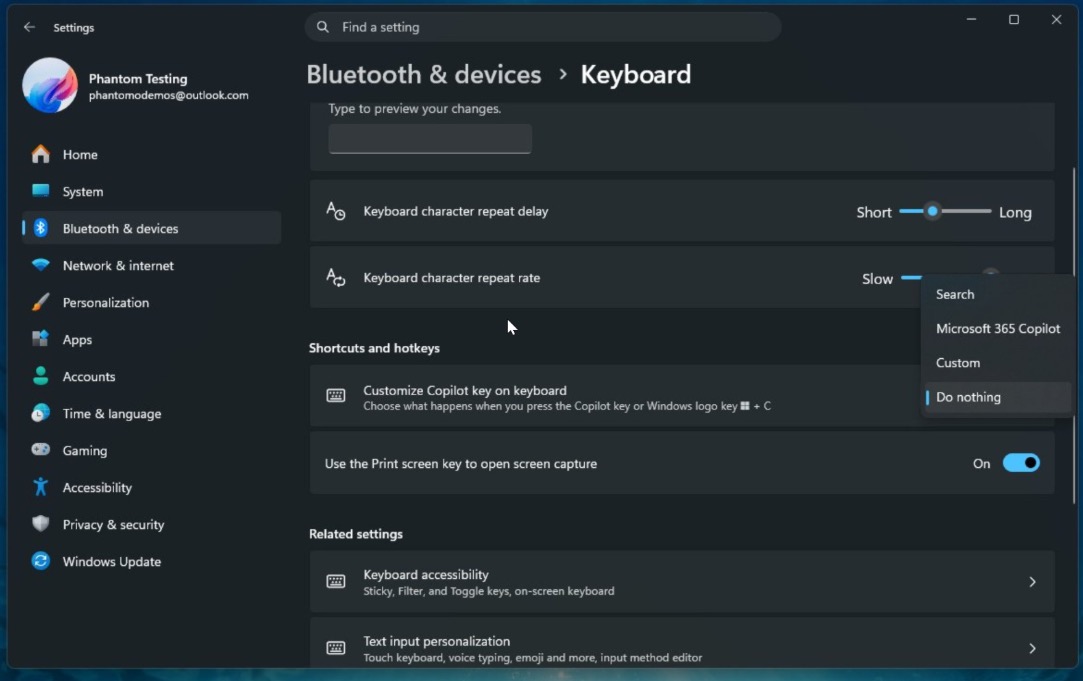Click the Windows Update arrows icon
The width and height of the screenshot is (1083, 681).
pos(41,561)
